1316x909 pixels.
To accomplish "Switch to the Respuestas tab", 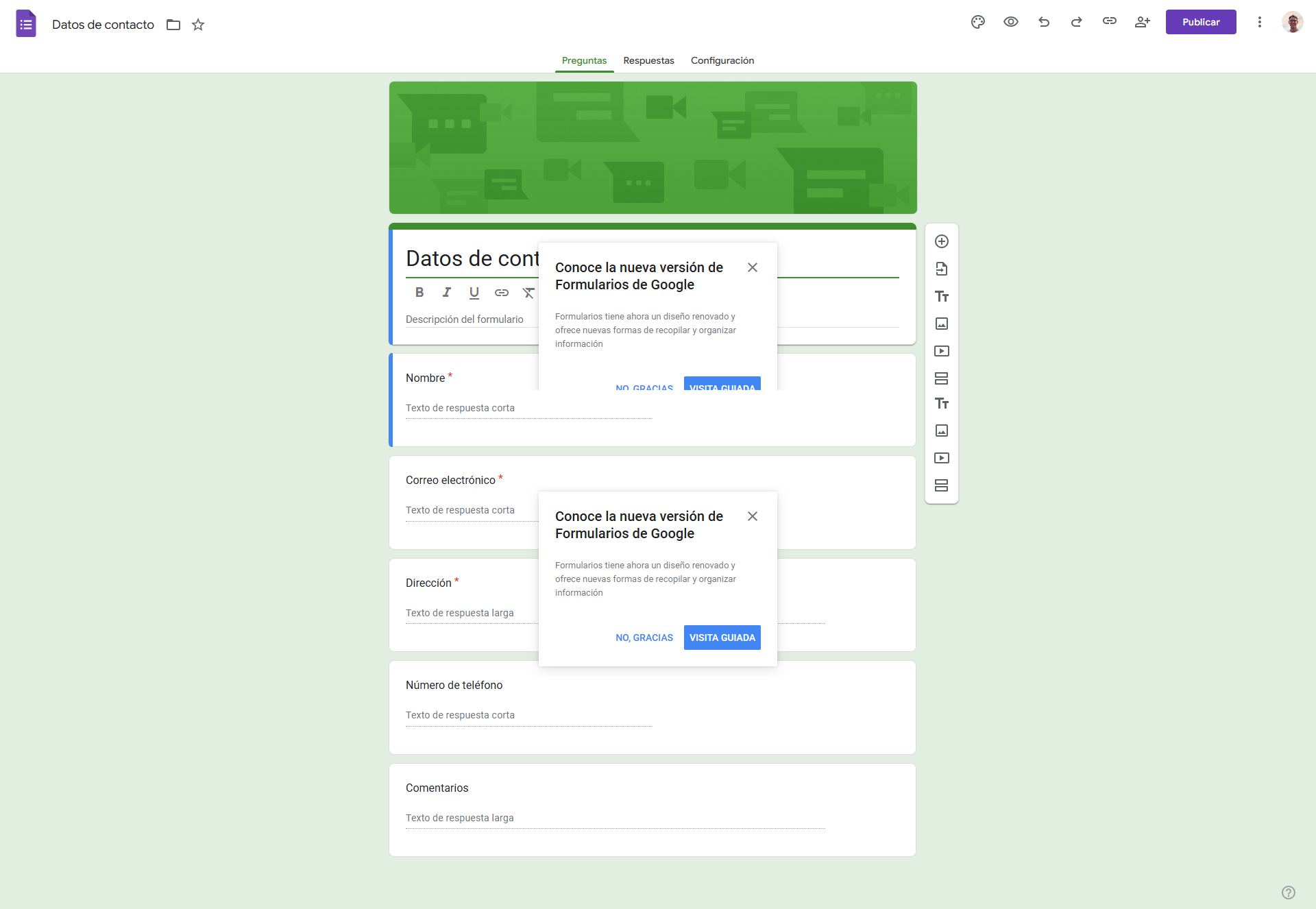I will pos(648,60).
